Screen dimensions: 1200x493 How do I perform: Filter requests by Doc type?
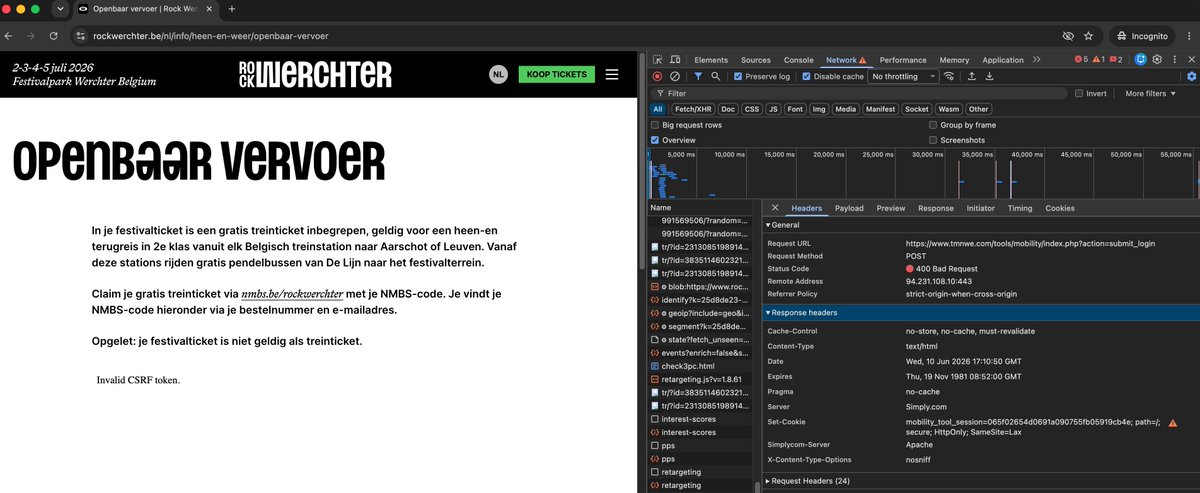(729, 109)
